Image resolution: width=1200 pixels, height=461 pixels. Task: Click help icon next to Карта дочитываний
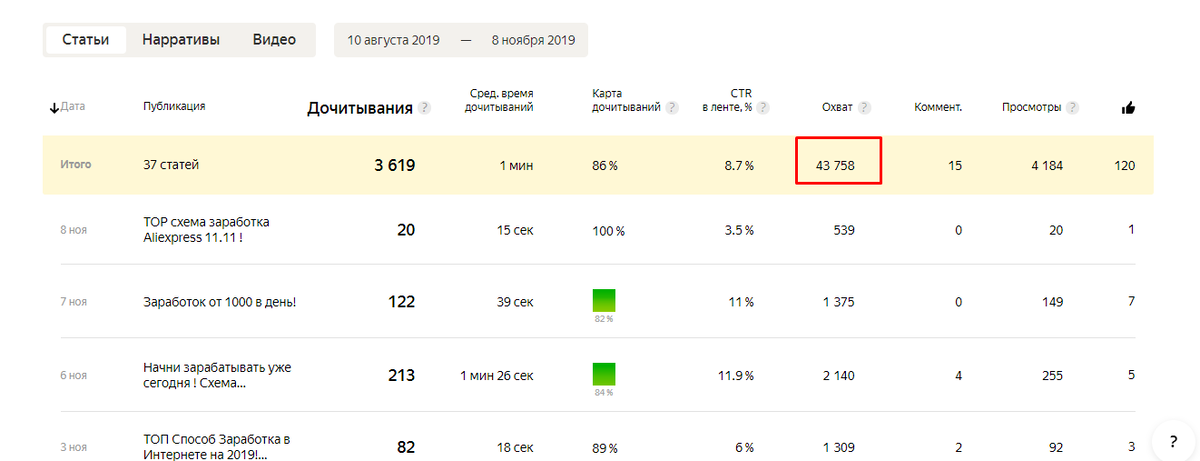coord(672,107)
